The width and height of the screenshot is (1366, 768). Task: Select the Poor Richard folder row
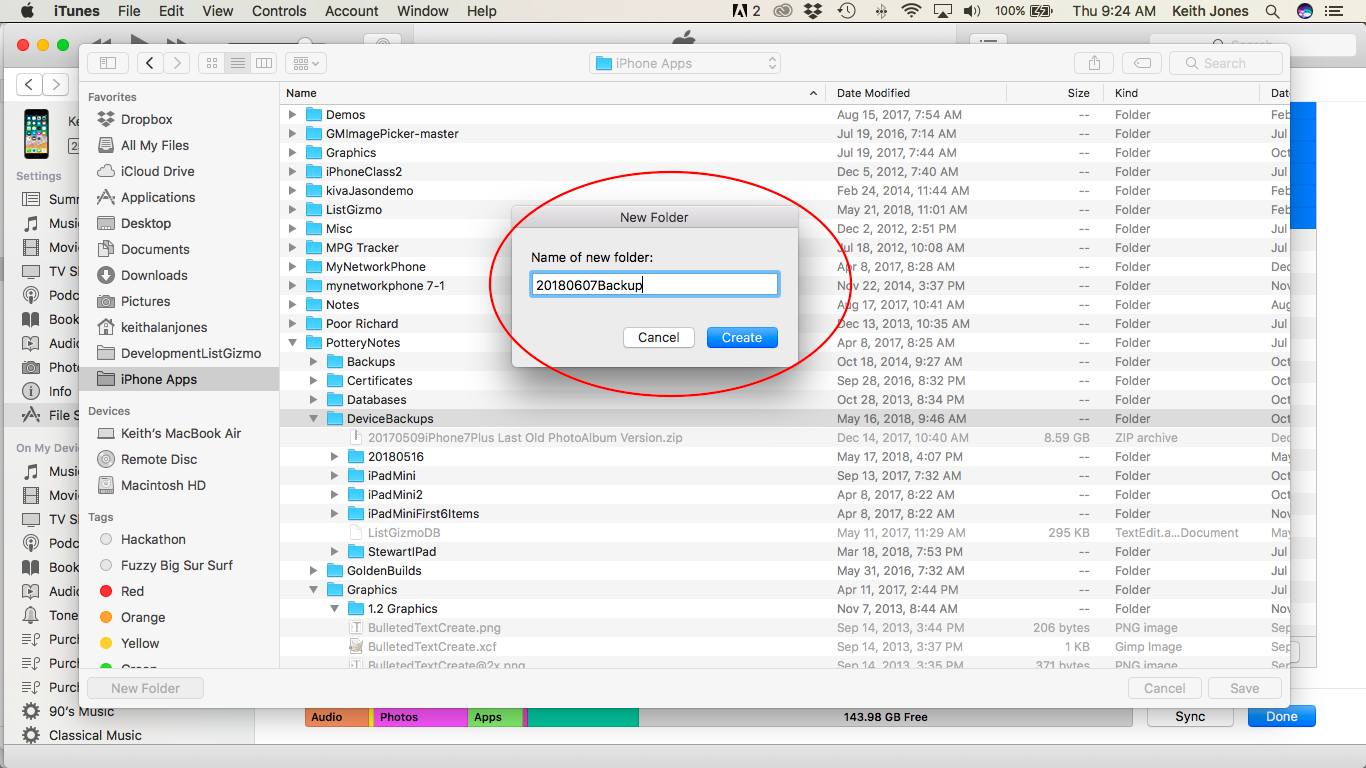point(784,324)
